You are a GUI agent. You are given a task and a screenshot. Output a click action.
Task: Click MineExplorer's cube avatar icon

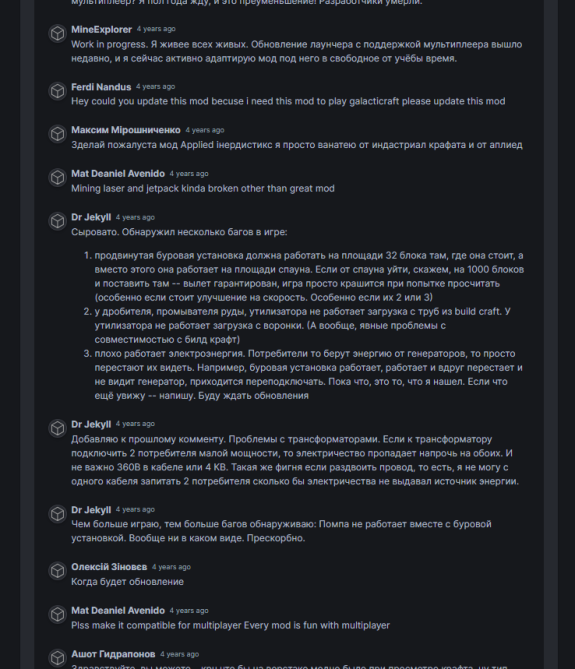click(x=58, y=34)
